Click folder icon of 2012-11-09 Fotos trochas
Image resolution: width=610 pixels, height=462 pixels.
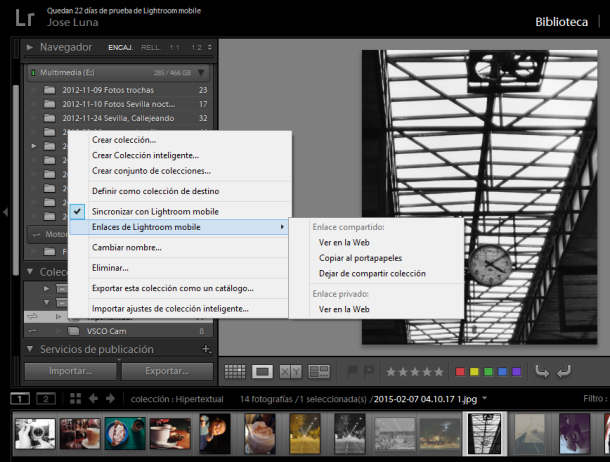[x=49, y=90]
